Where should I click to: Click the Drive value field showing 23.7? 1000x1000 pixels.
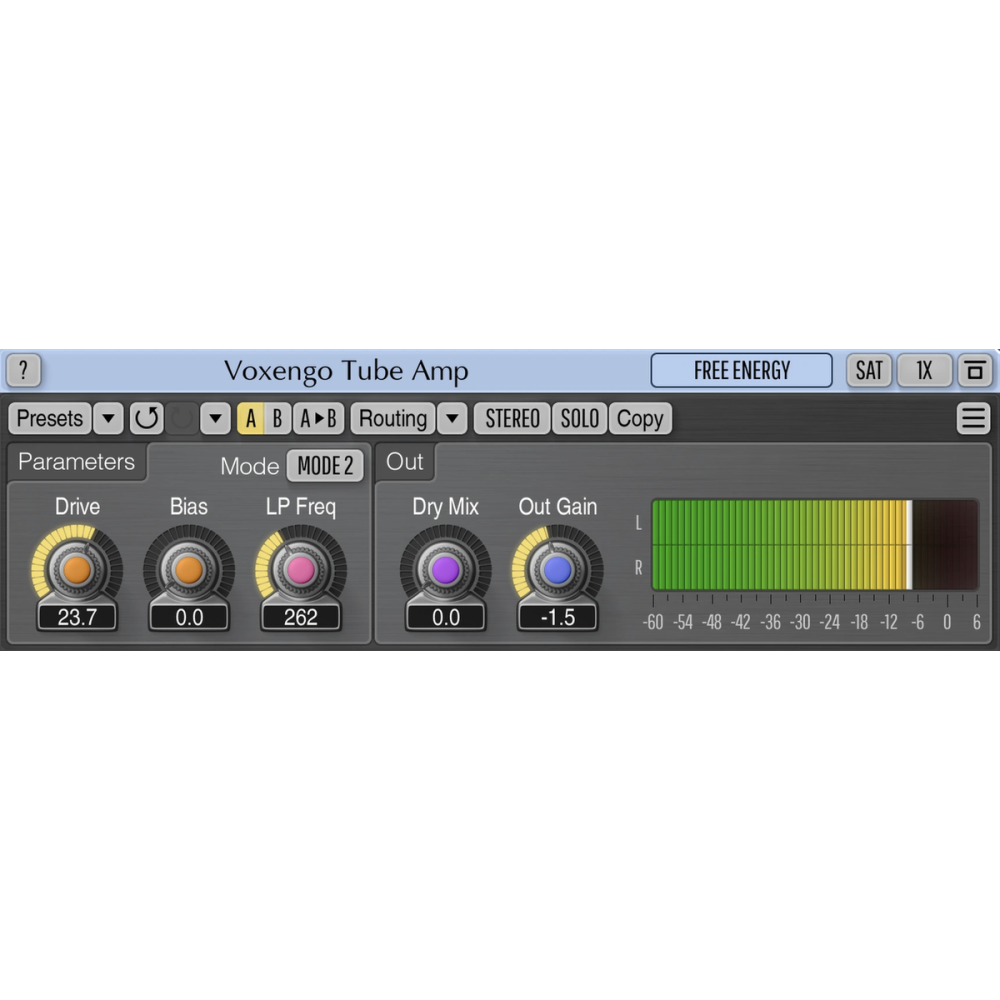coord(77,617)
